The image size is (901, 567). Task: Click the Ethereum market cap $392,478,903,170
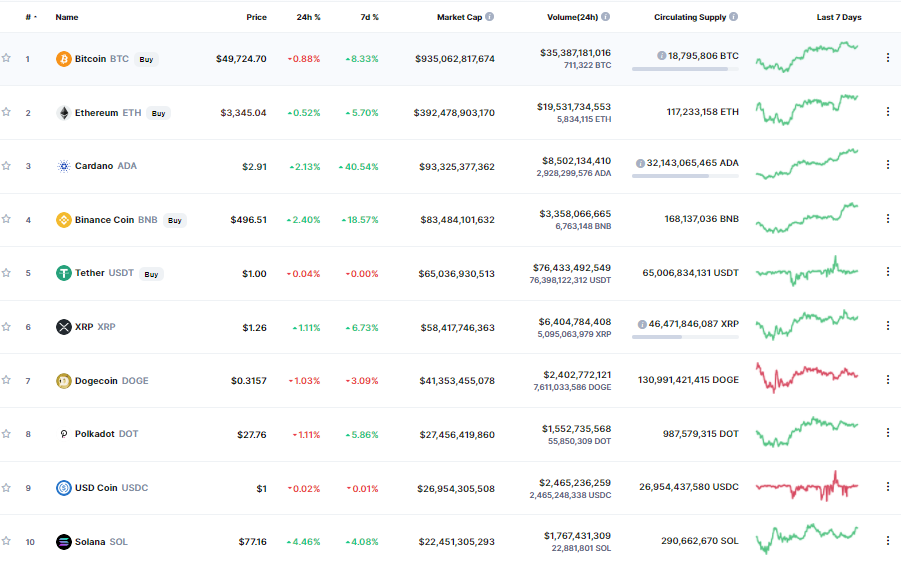click(454, 113)
